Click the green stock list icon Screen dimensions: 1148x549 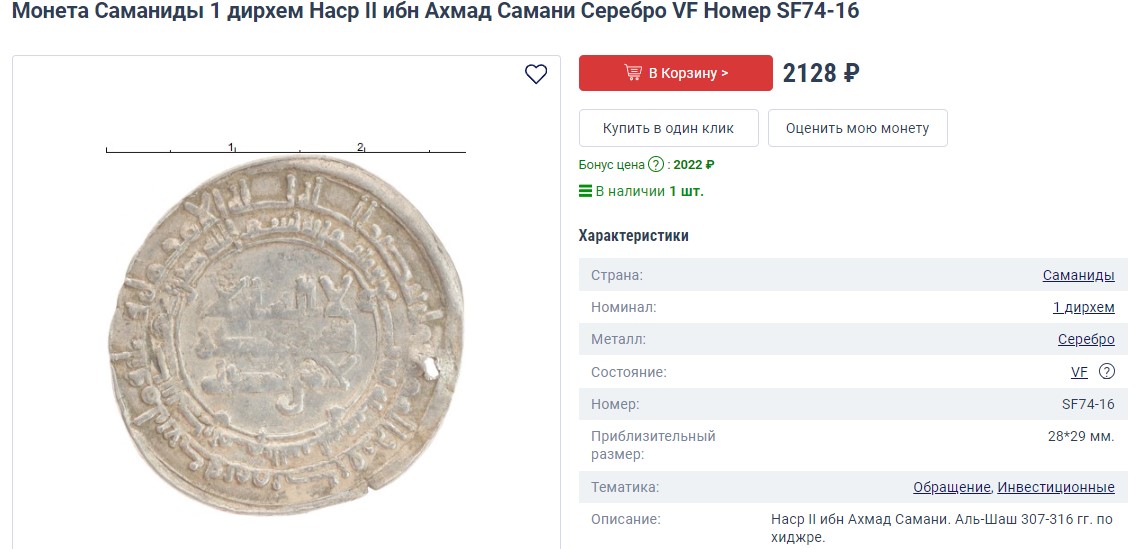585,191
